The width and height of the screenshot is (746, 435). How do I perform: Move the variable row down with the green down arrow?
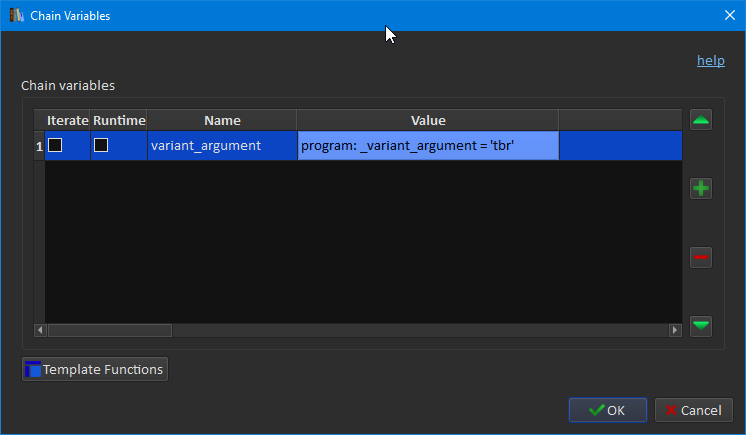(x=701, y=325)
